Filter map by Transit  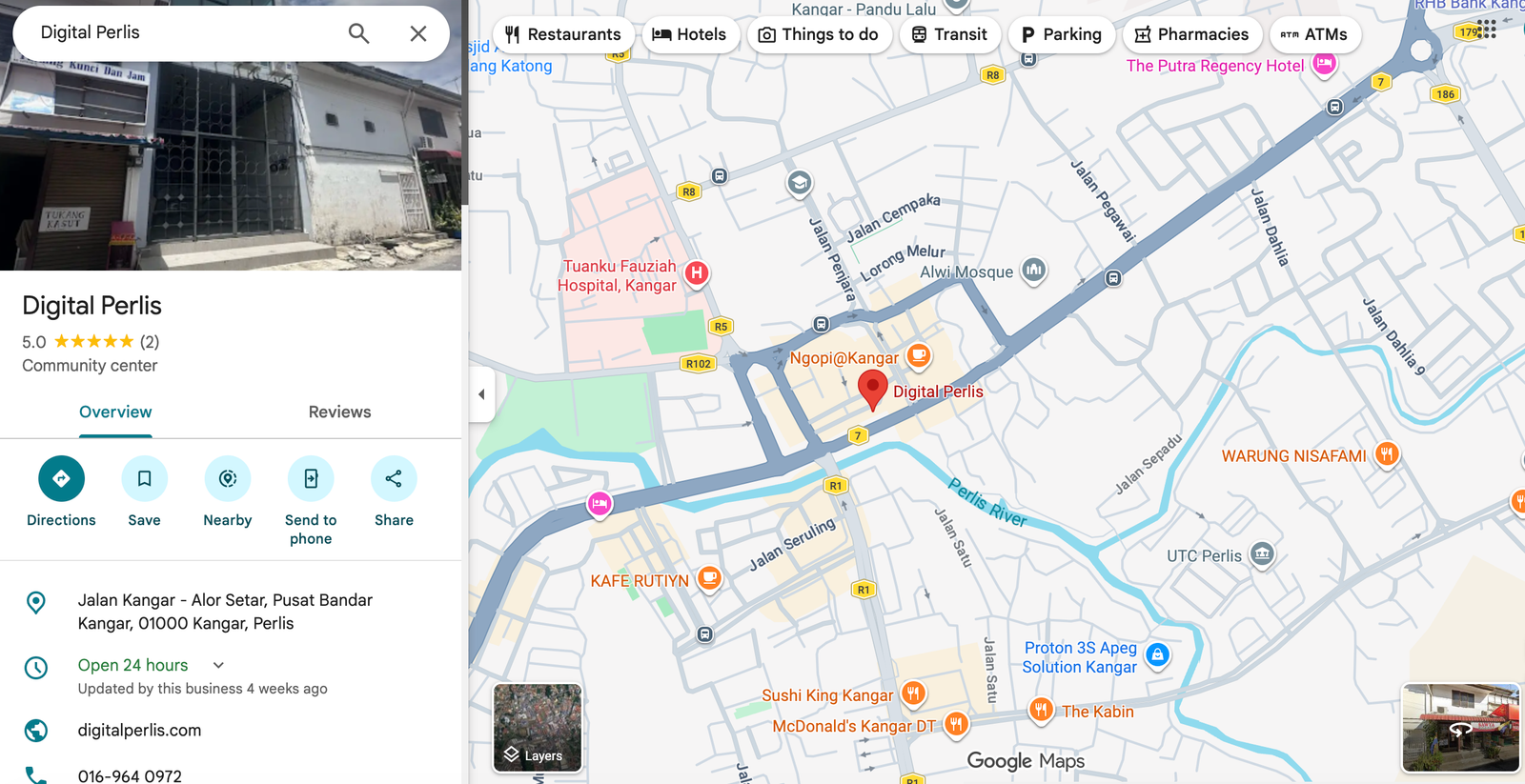coord(949,34)
